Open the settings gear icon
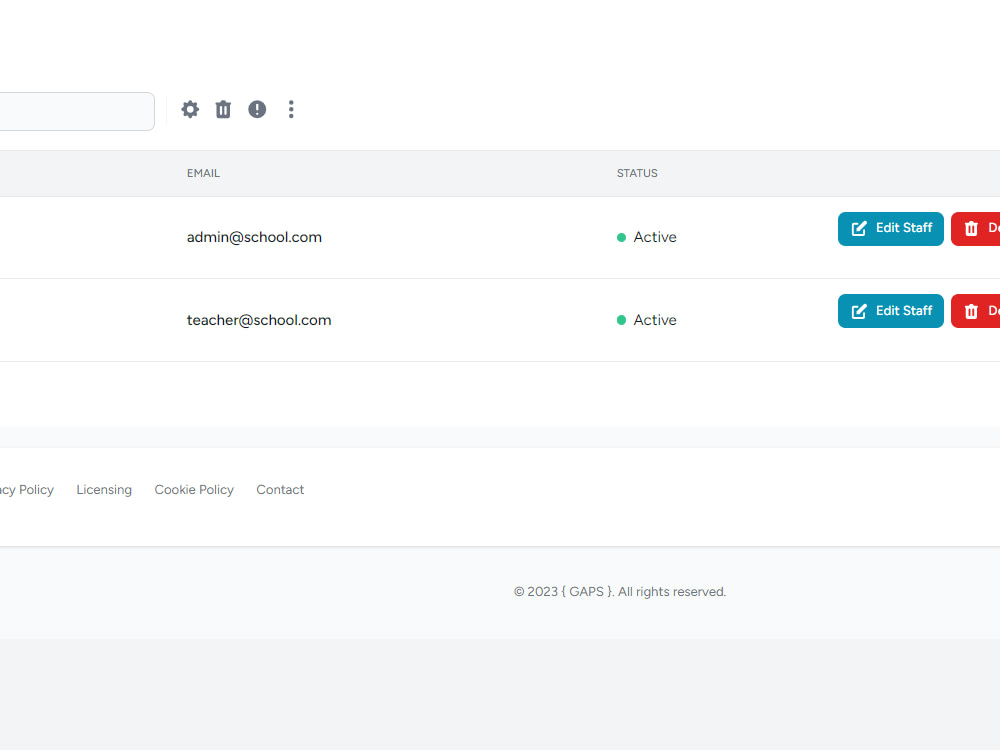Viewport: 1000px width, 750px height. pos(190,109)
